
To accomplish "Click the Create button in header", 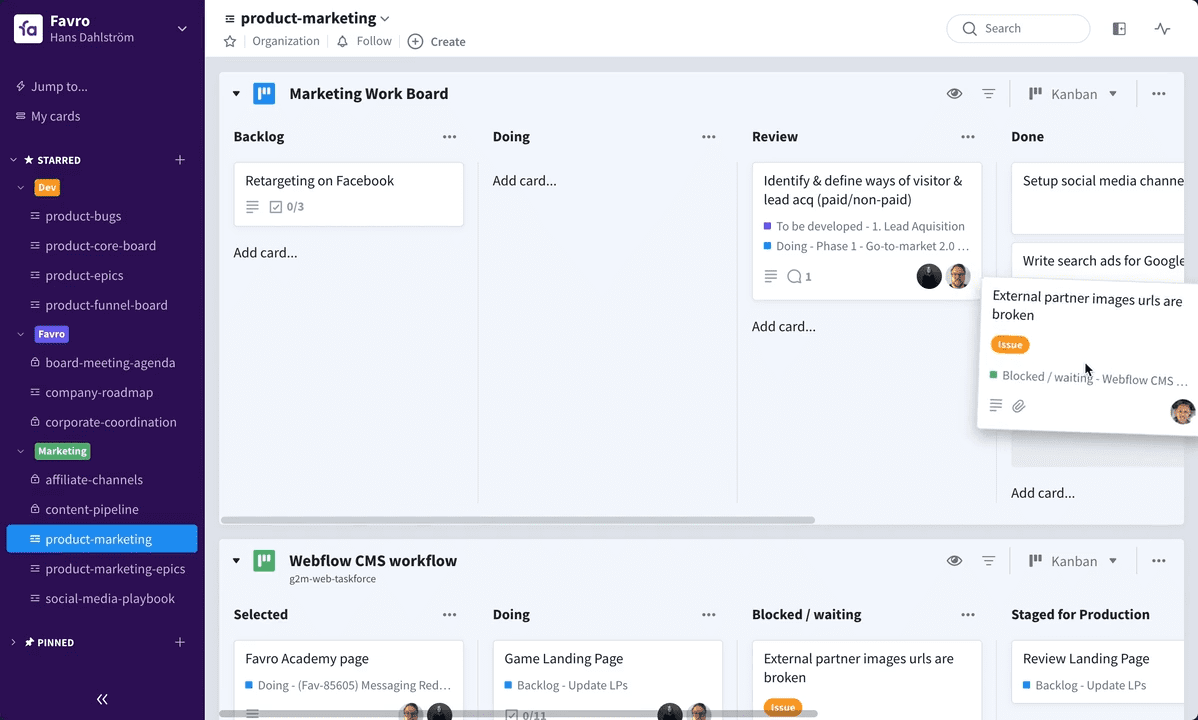I will coord(437,41).
